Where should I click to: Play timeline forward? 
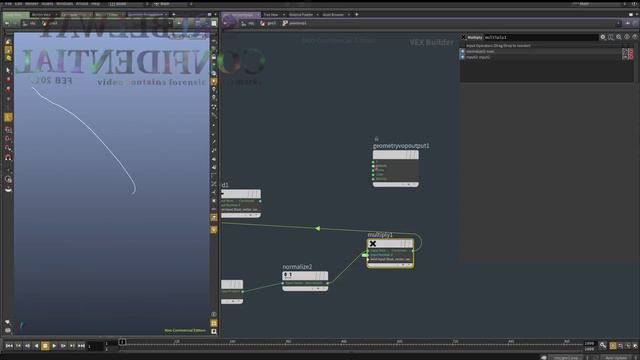[54, 346]
